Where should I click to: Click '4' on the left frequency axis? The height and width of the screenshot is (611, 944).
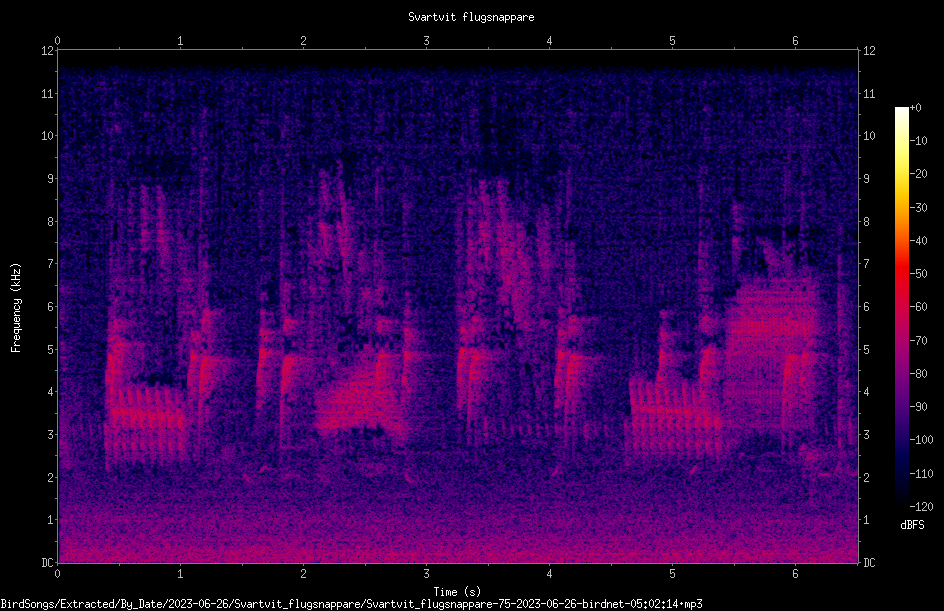[51, 392]
